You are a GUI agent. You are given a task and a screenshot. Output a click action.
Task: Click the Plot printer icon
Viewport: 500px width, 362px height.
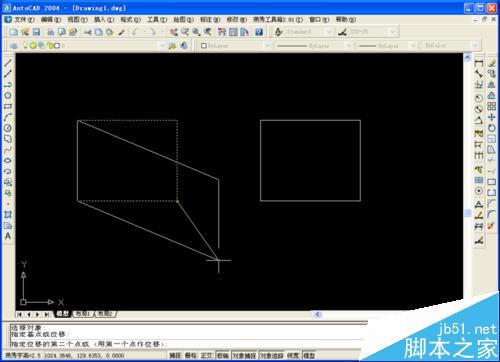51,32
